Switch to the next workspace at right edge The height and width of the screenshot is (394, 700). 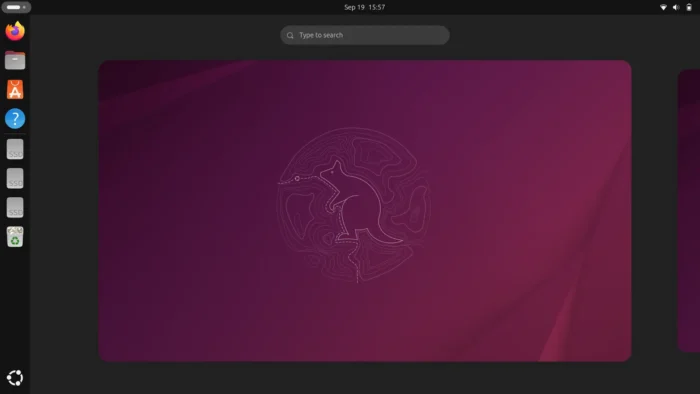coord(689,211)
